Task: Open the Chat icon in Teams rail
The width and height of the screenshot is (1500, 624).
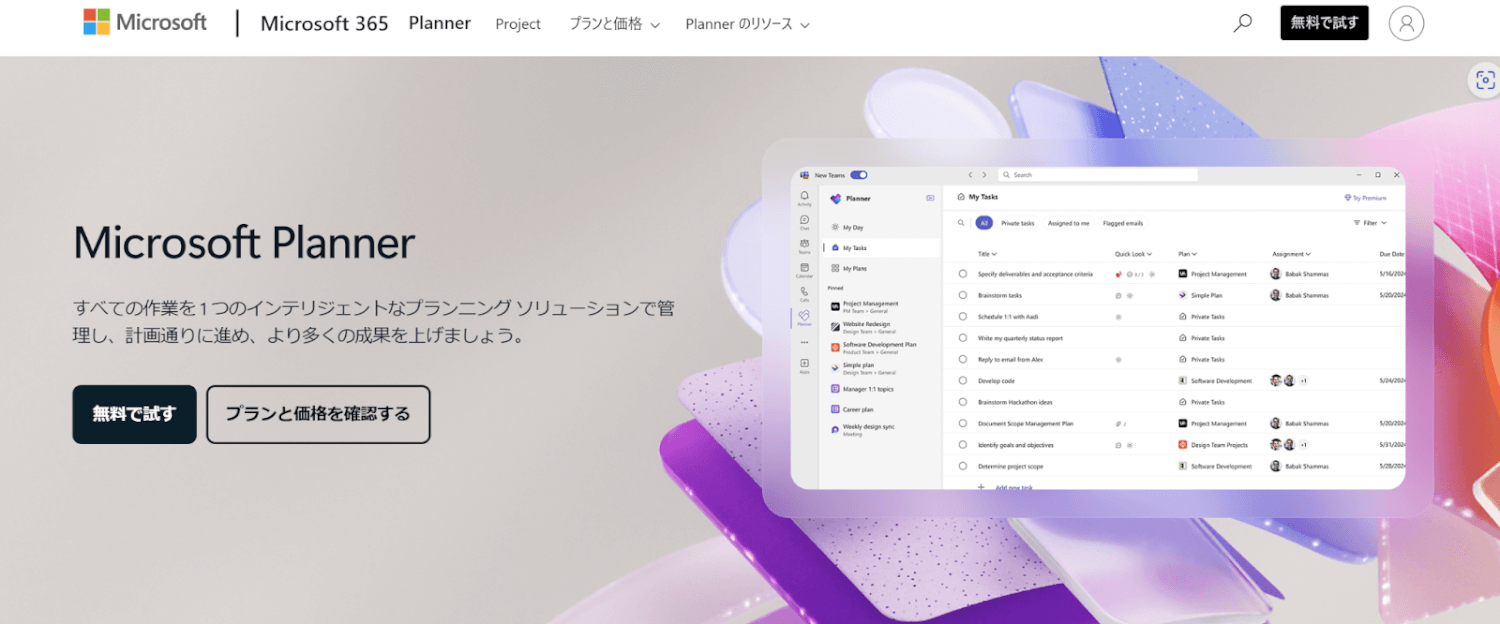Action: pos(805,222)
